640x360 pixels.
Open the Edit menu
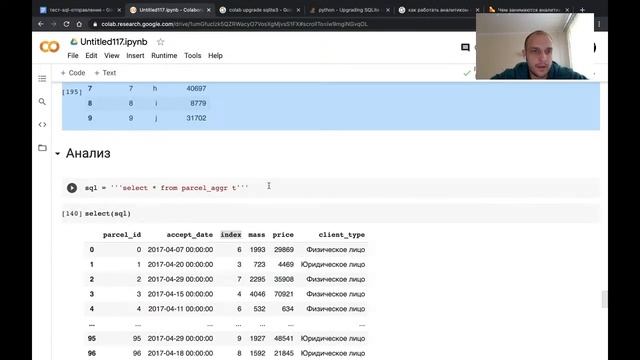pos(91,56)
